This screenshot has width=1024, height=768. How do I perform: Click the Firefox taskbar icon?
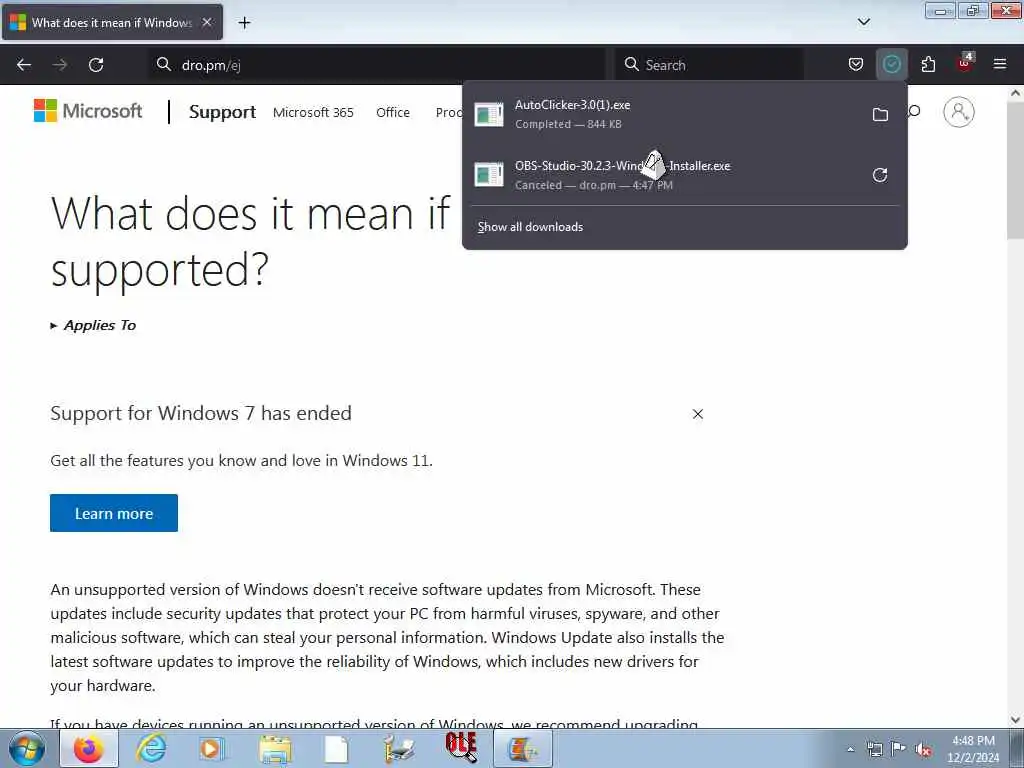pyautogui.click(x=89, y=748)
